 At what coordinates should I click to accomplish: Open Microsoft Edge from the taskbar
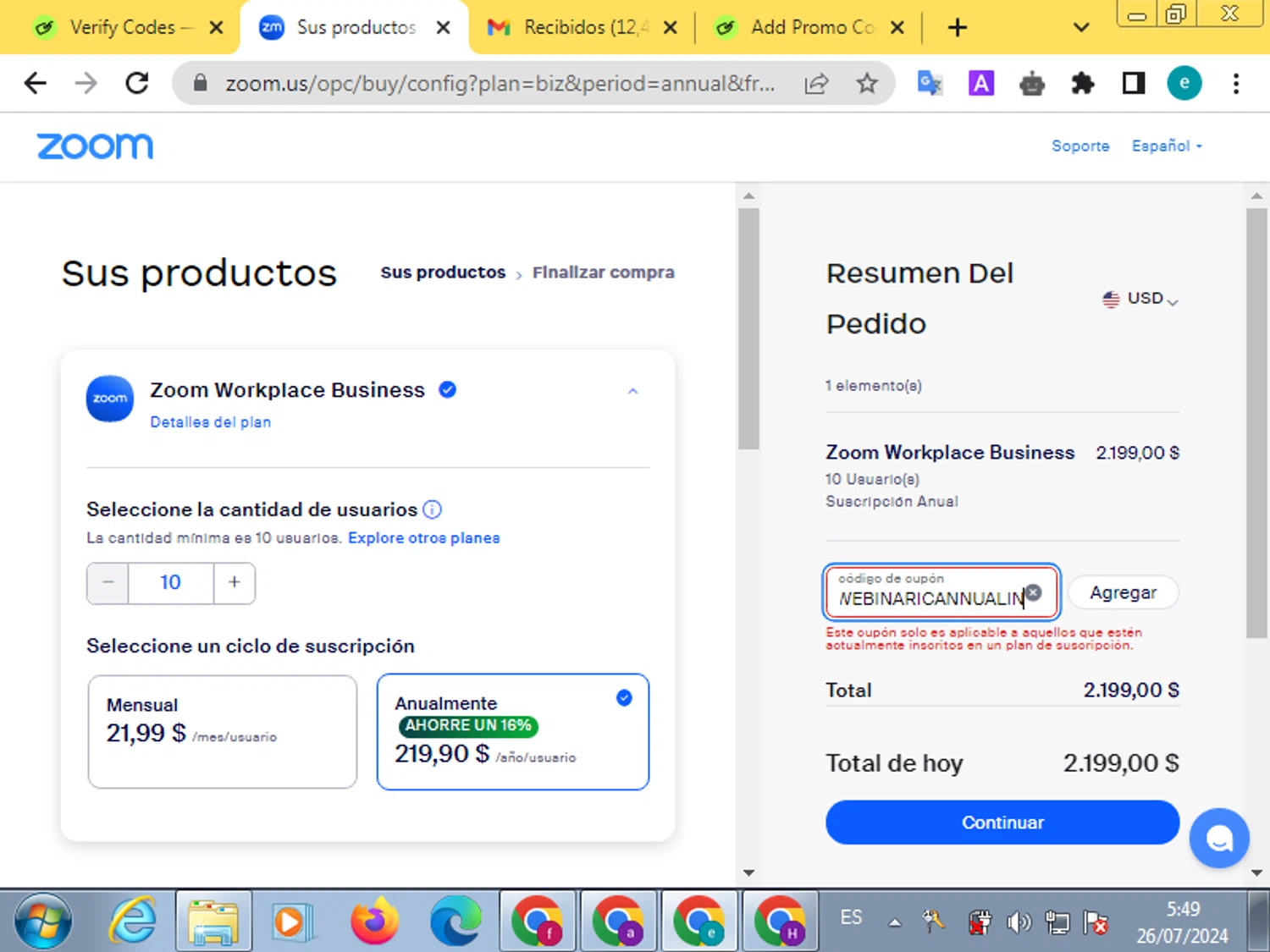(x=455, y=921)
